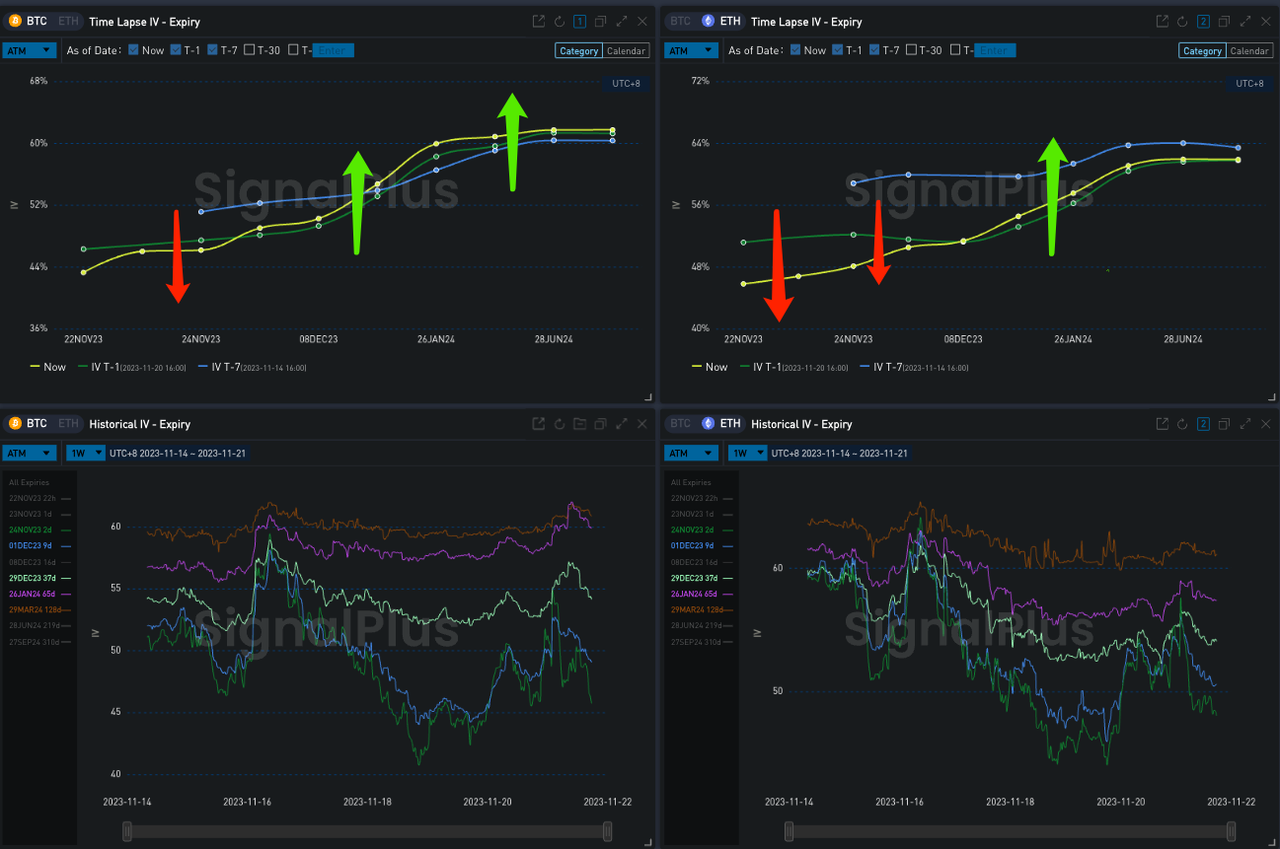The width and height of the screenshot is (1280, 849).
Task: Pop out the ETH Historical IV panel
Action: 1162,424
